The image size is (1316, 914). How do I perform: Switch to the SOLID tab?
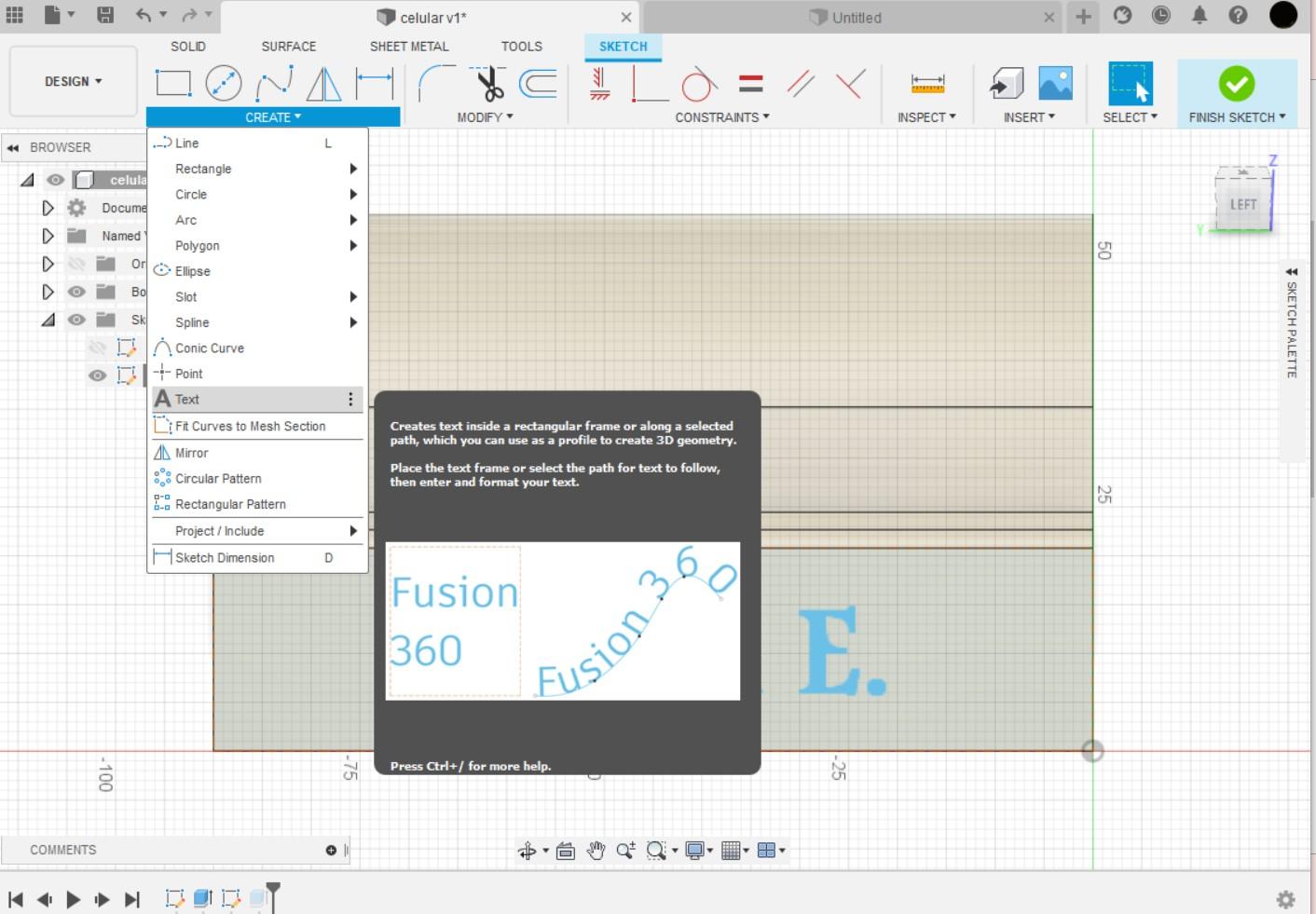[x=187, y=46]
